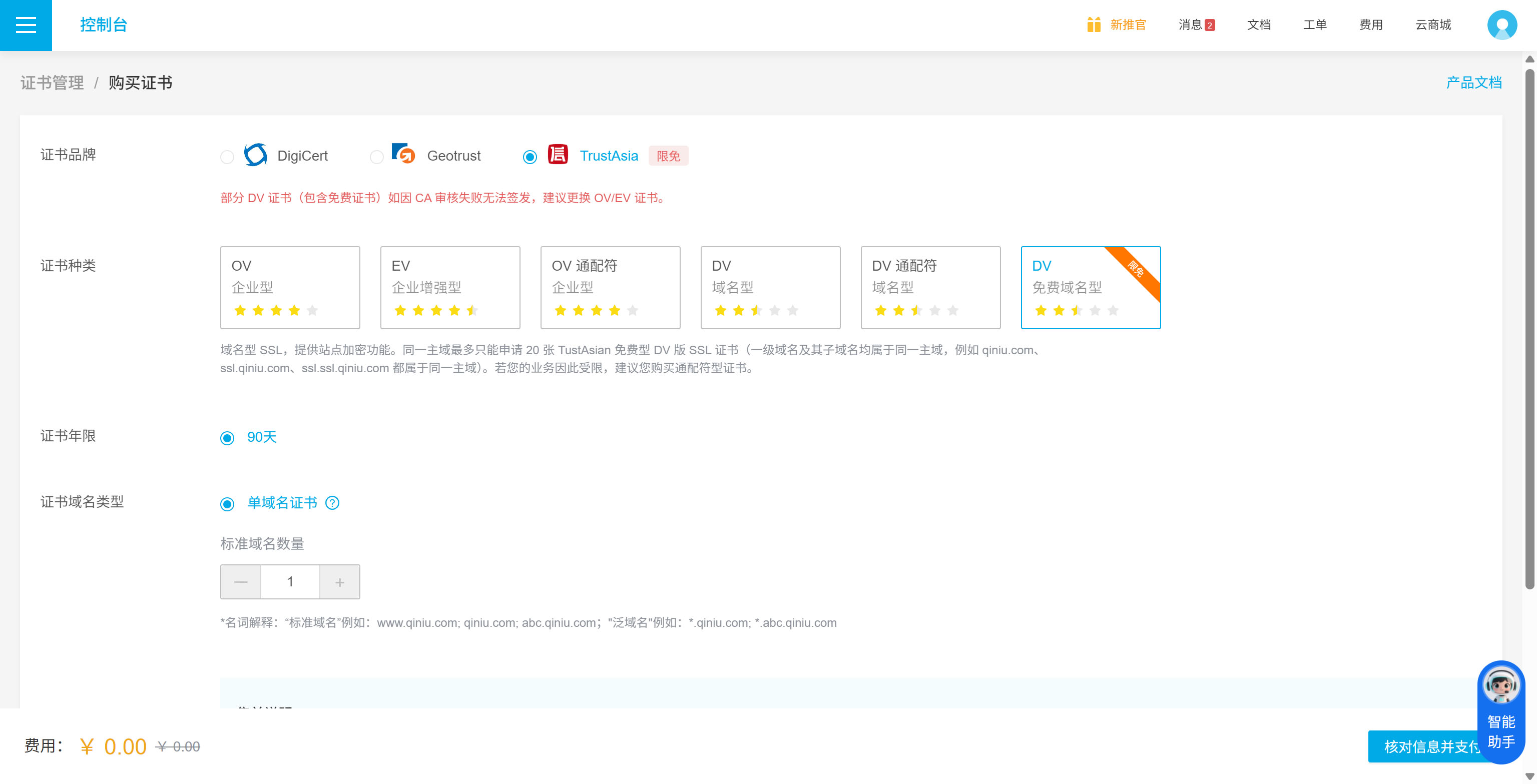
Task: Open the user avatar profile icon
Action: [x=1502, y=25]
